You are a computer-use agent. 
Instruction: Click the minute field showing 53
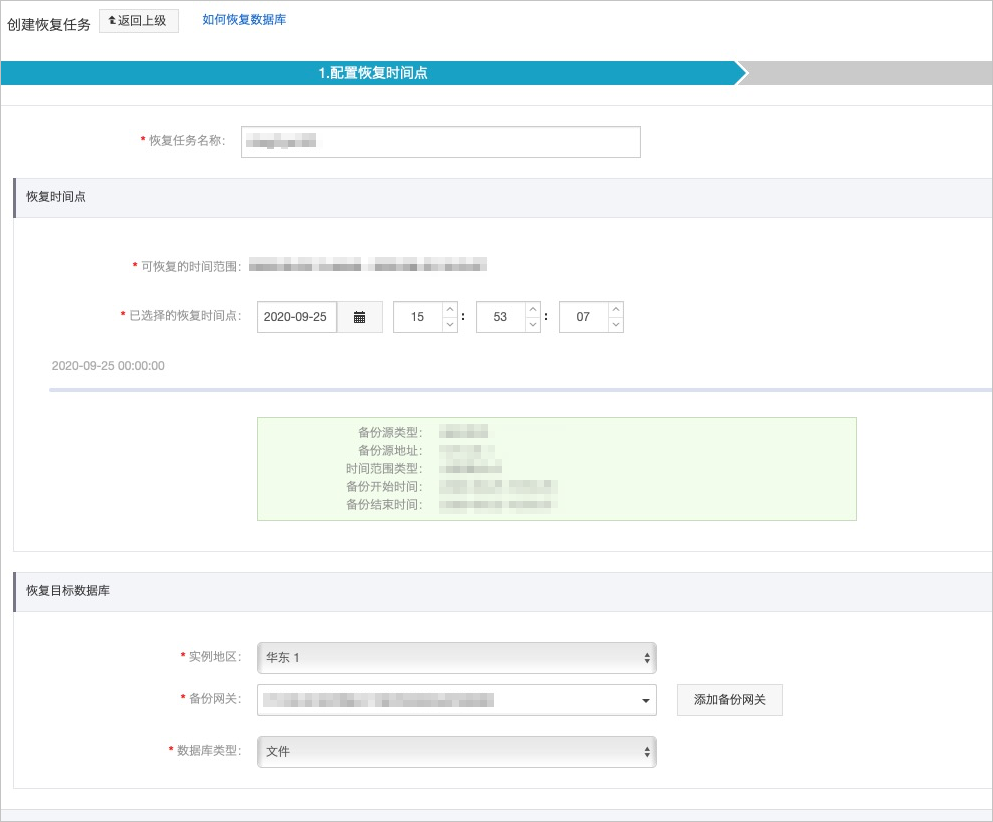pyautogui.click(x=500, y=317)
